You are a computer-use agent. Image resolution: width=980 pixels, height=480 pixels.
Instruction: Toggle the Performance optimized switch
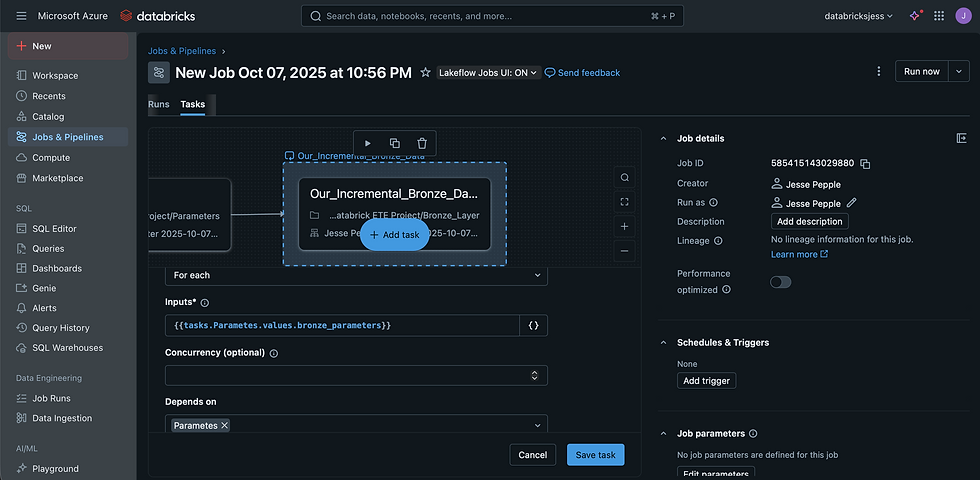781,282
